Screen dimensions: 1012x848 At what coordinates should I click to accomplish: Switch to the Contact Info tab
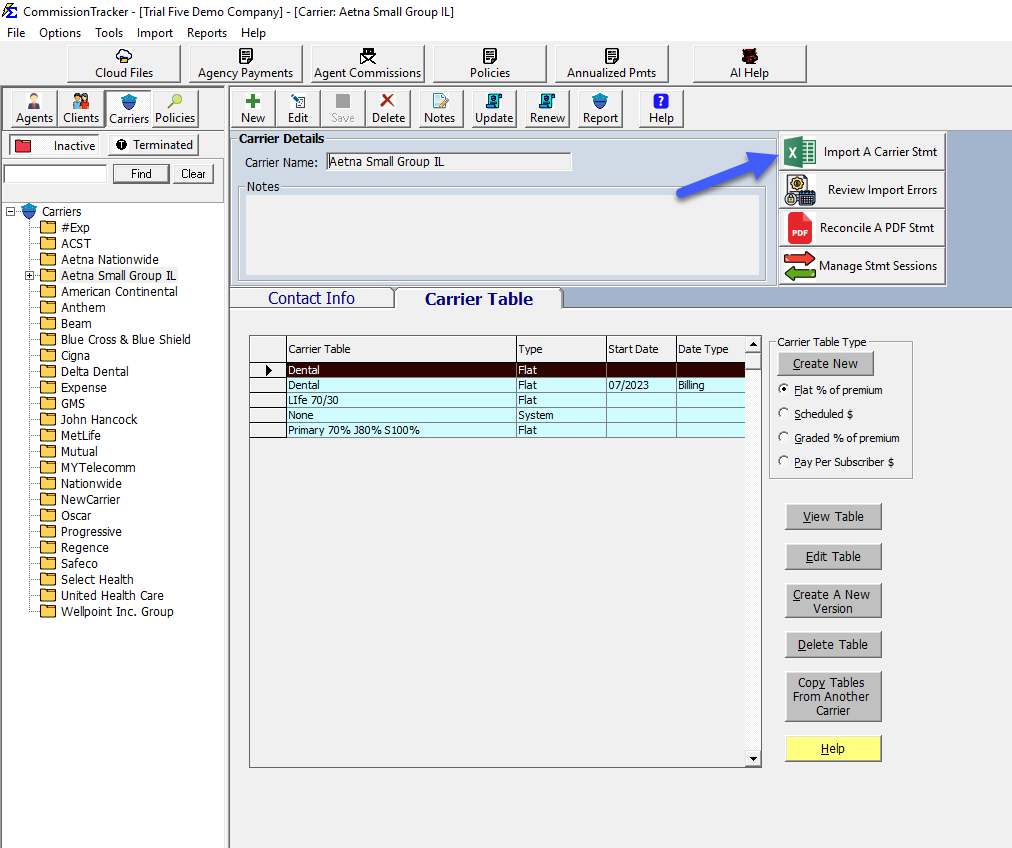[x=312, y=297]
